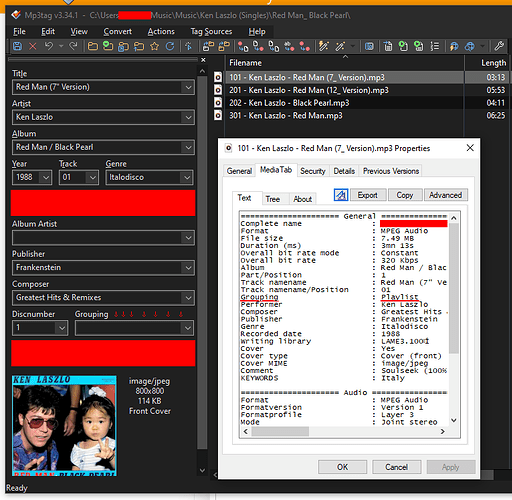Confirm Properties dialog with OK
Viewport: 512px width, 500px height.
click(343, 467)
